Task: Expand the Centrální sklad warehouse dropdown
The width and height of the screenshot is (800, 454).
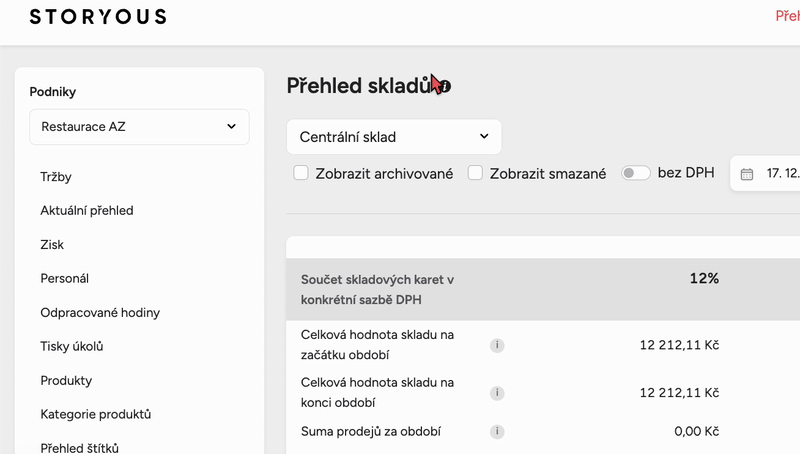Action: click(394, 136)
